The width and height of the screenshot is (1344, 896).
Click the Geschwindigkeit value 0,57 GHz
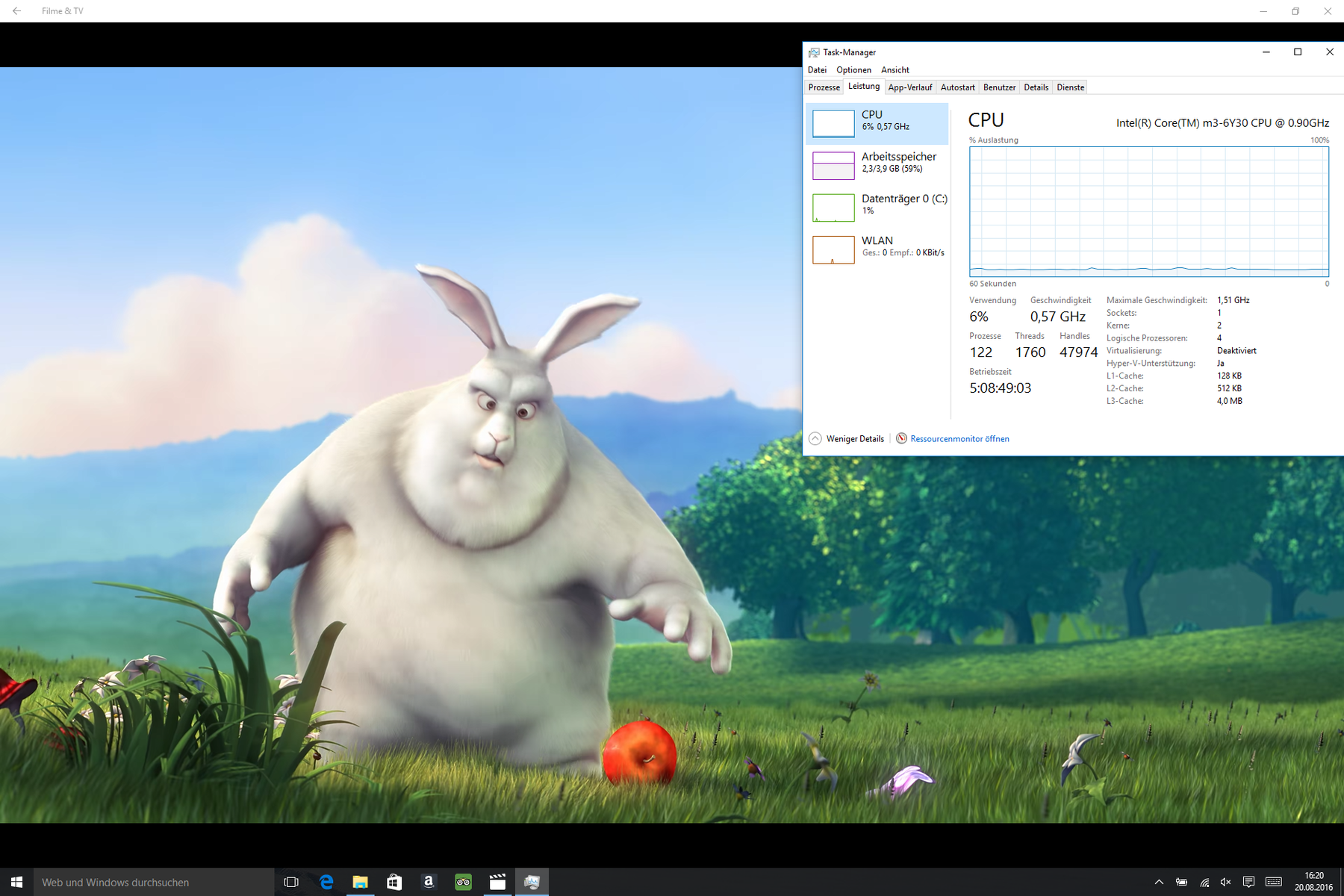coord(1057,317)
